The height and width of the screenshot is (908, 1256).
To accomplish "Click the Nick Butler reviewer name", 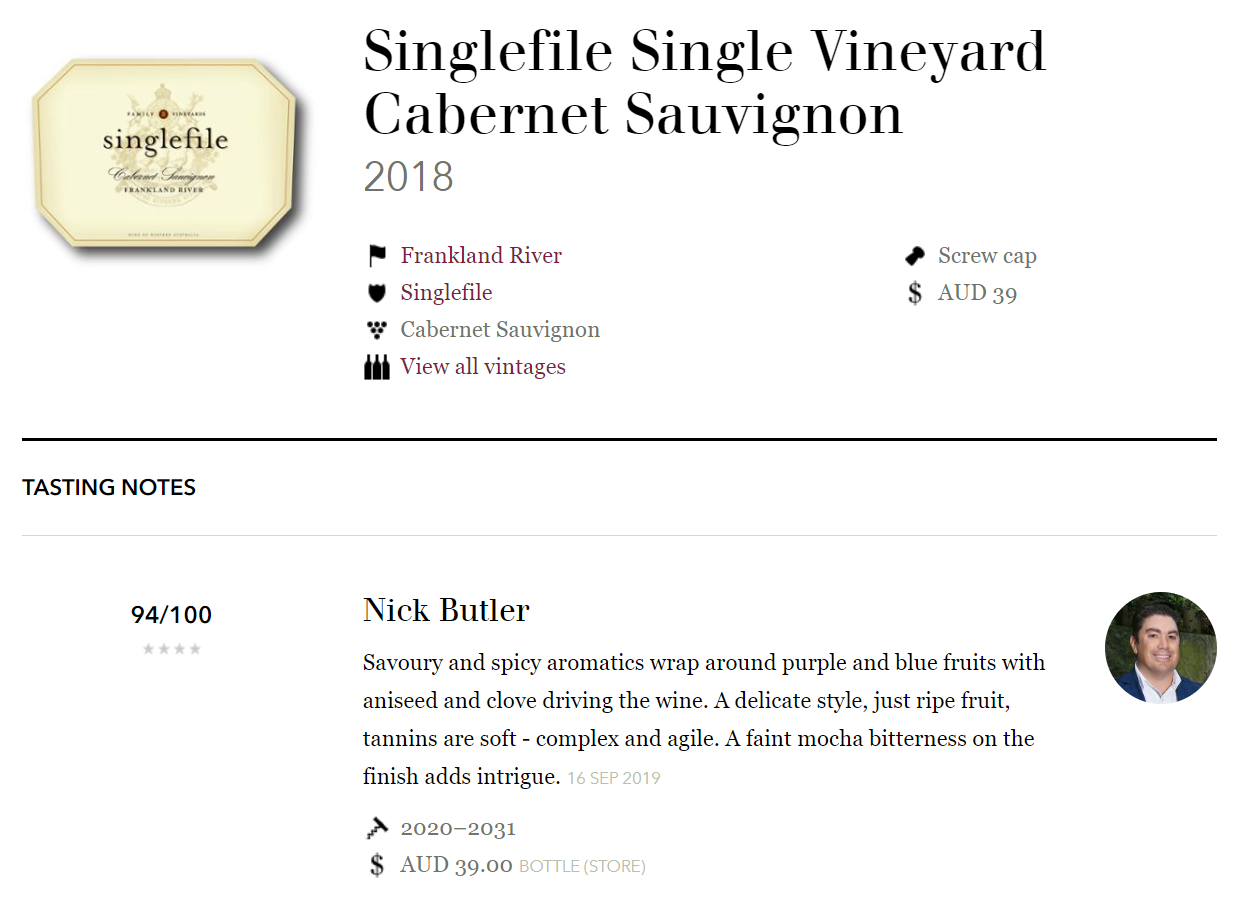I will 446,610.
